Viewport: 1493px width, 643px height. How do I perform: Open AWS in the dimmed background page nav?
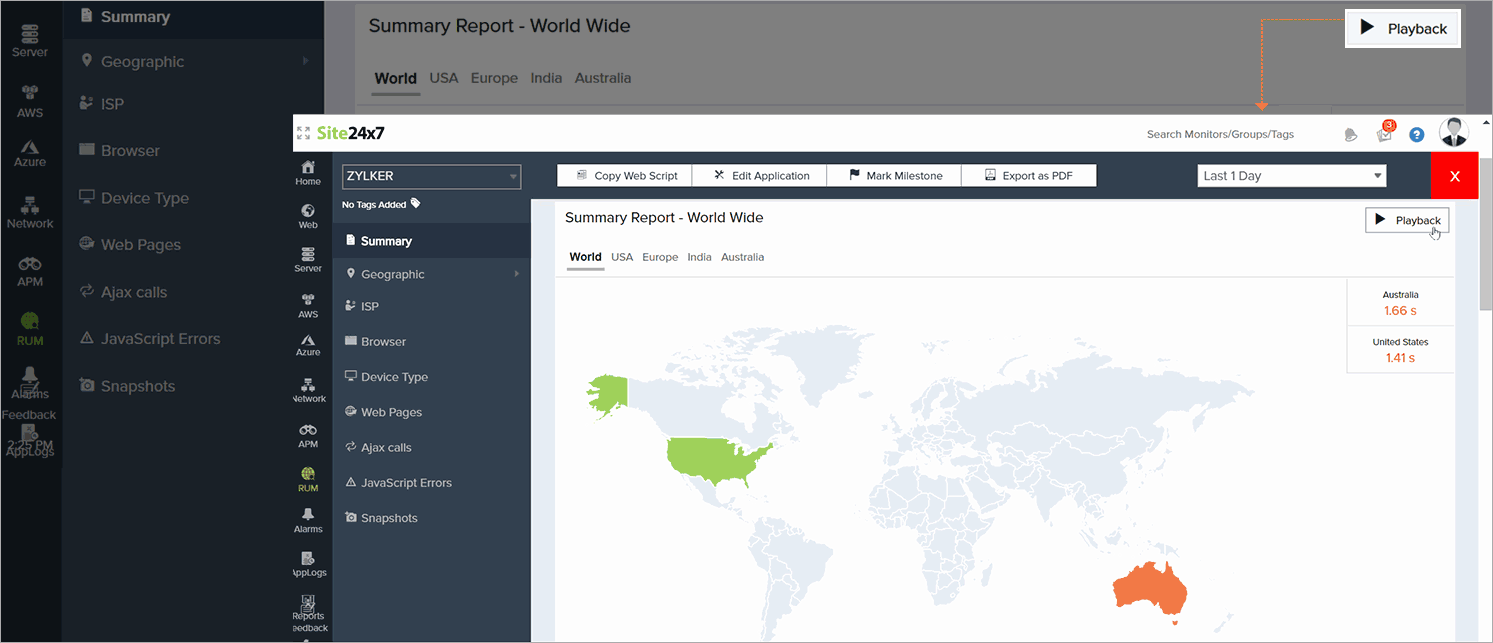[30, 101]
